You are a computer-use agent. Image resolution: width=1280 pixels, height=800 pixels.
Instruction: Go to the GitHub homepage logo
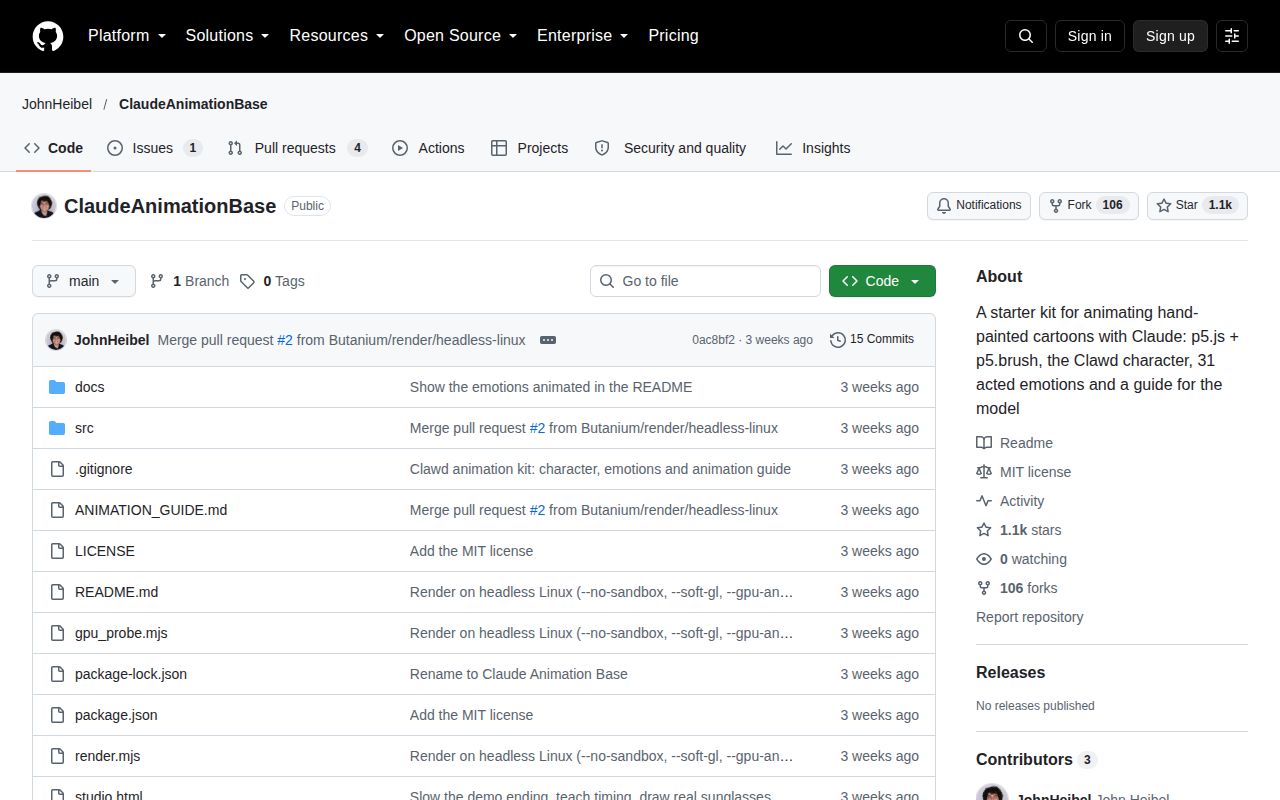(48, 36)
